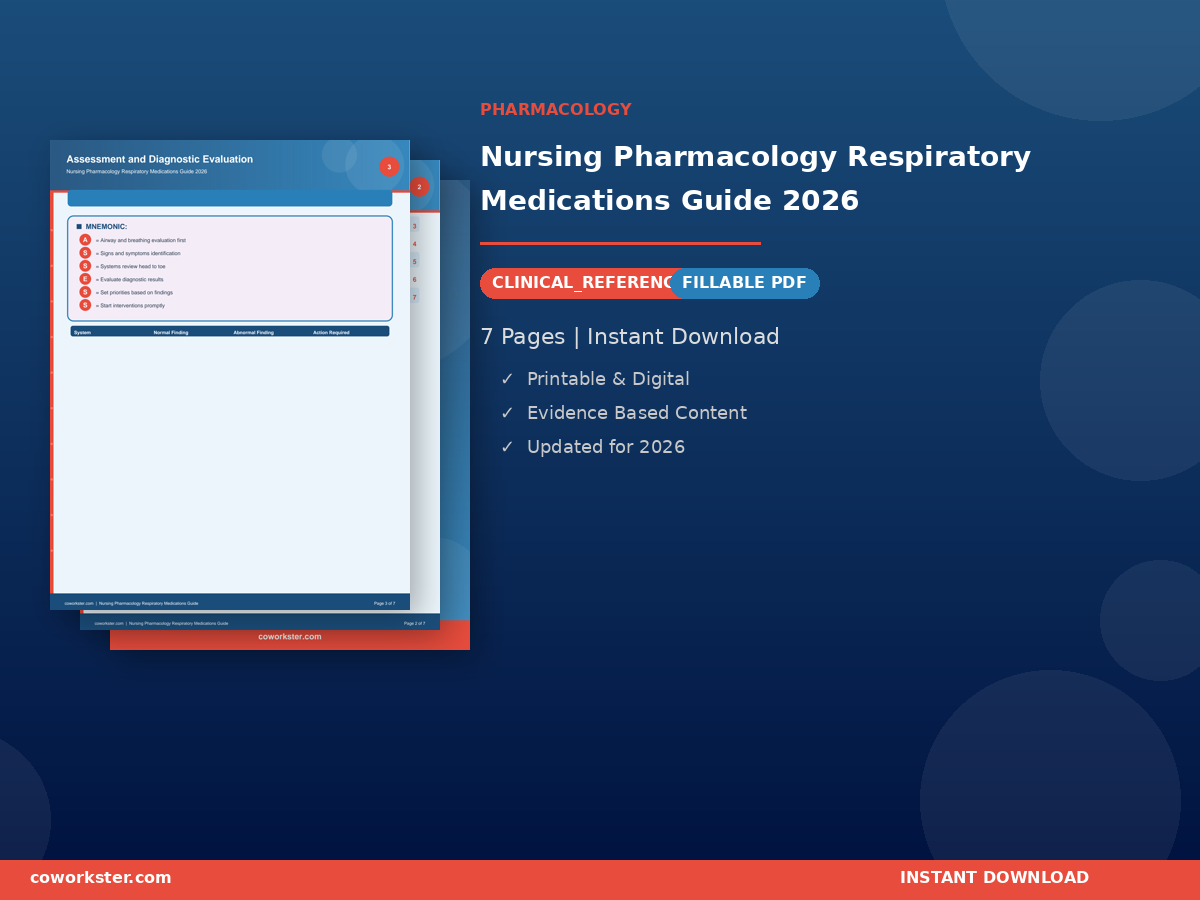
Task: Click the square bullet before 'MNEMONIC:'
Action: click(x=79, y=227)
